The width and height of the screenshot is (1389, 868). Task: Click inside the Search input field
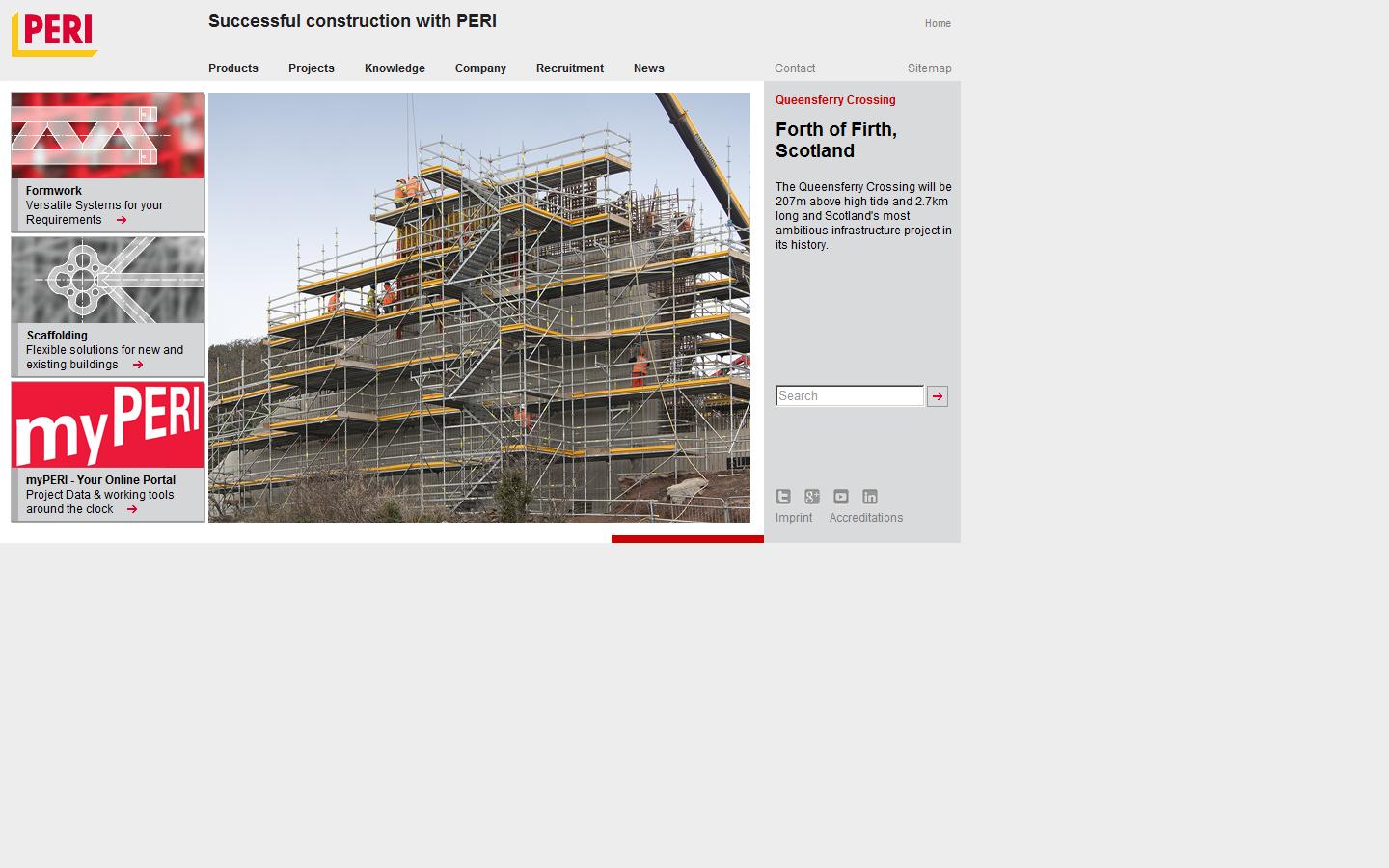pos(847,395)
